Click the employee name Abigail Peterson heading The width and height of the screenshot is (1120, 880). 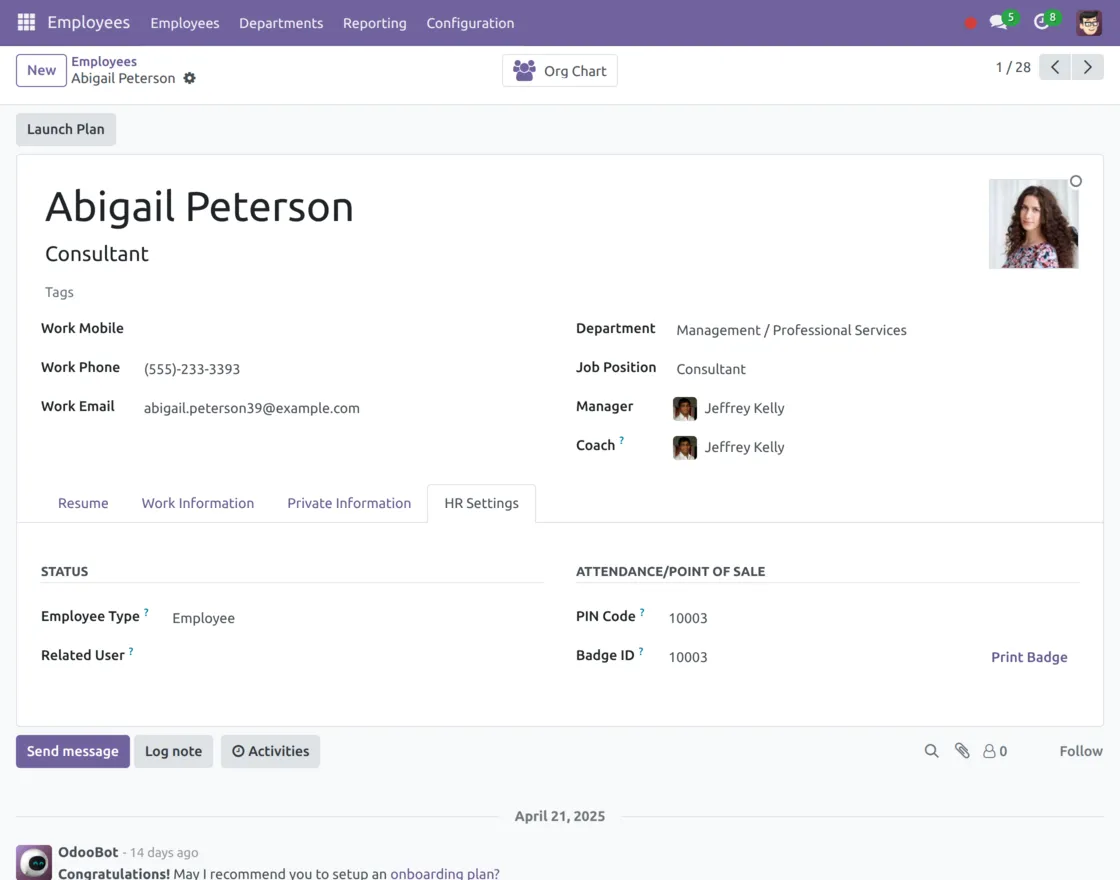[x=199, y=207]
